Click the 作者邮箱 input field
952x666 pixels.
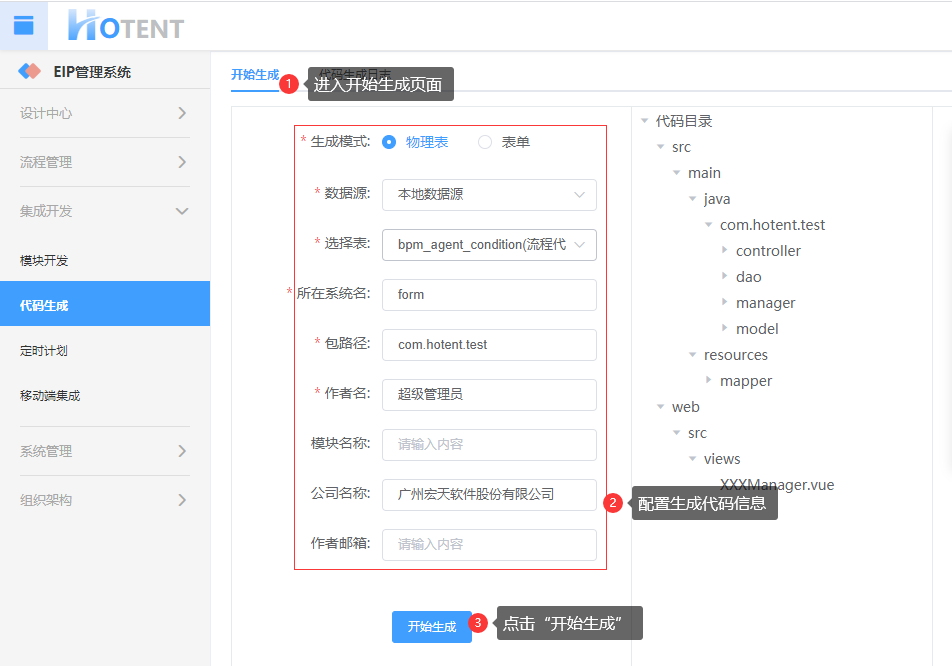click(489, 545)
